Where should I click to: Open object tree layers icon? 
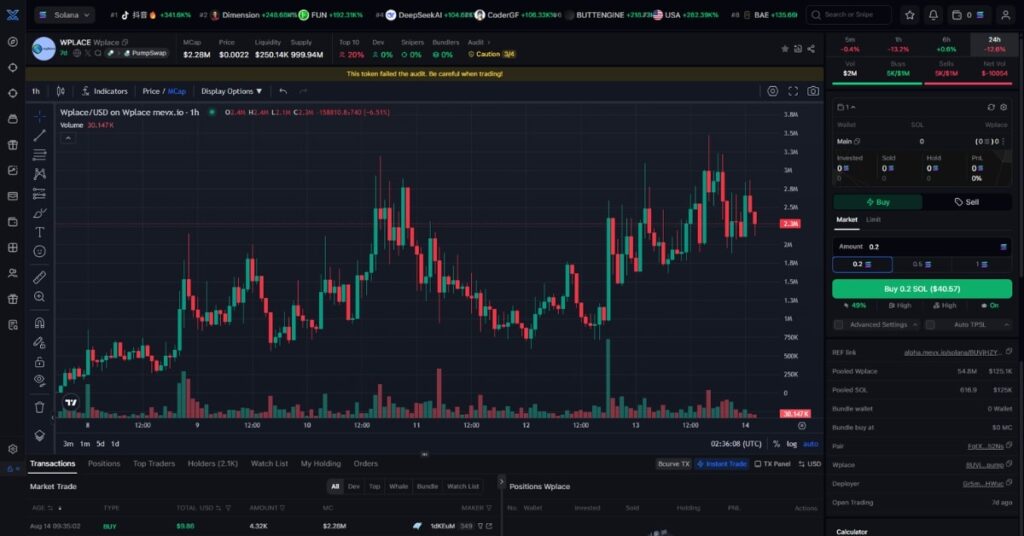pos(40,435)
